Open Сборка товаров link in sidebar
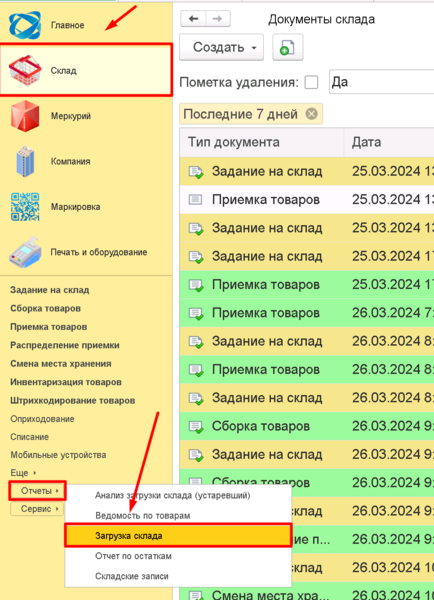This screenshot has height=600, width=434. (x=46, y=308)
